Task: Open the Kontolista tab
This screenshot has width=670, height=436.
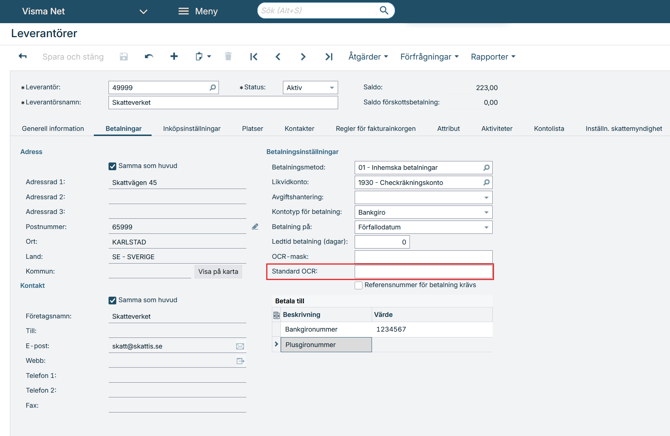Action: tap(549, 128)
